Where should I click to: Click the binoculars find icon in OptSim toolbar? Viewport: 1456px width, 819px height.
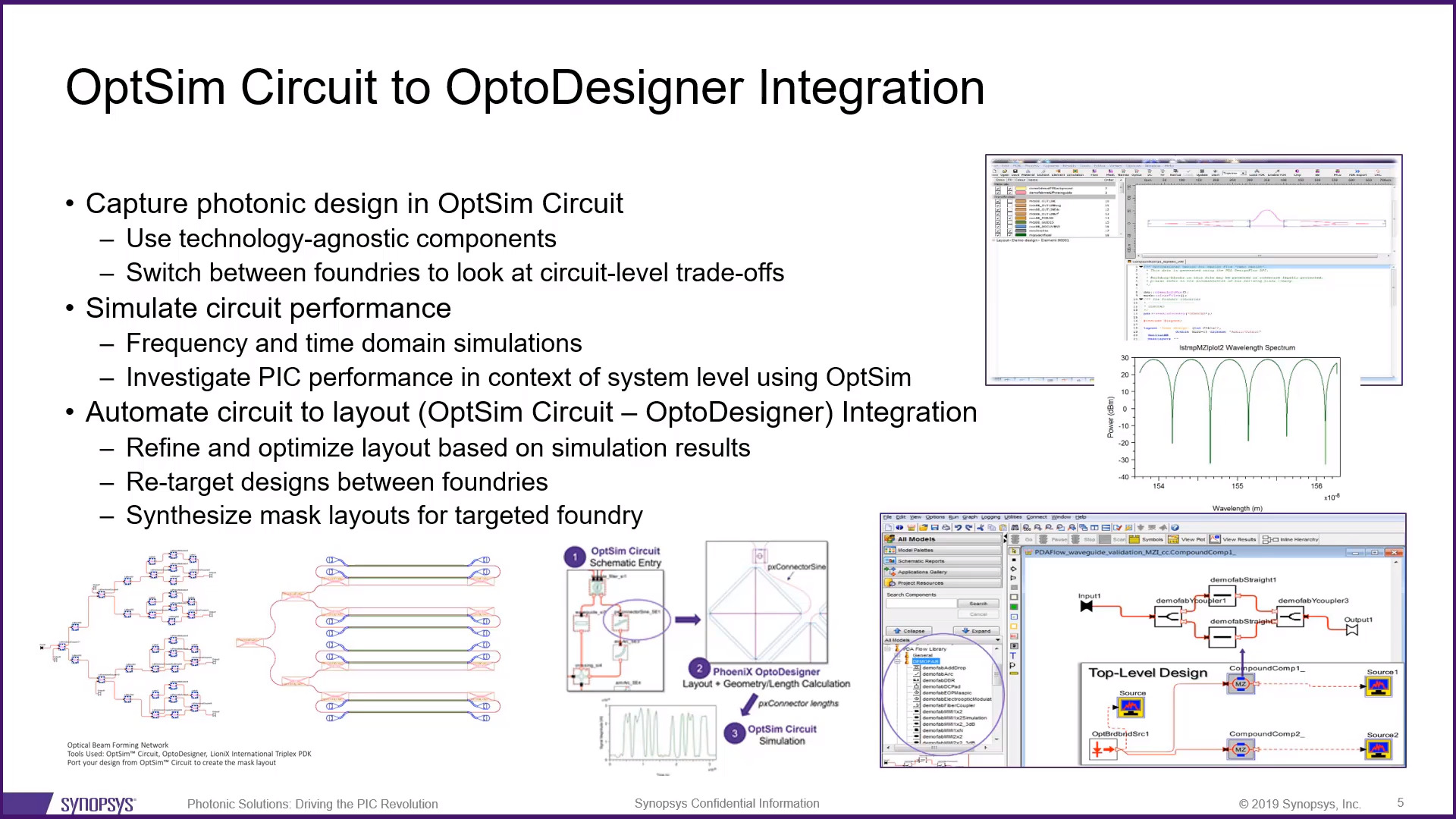pyautogui.click(x=1015, y=528)
